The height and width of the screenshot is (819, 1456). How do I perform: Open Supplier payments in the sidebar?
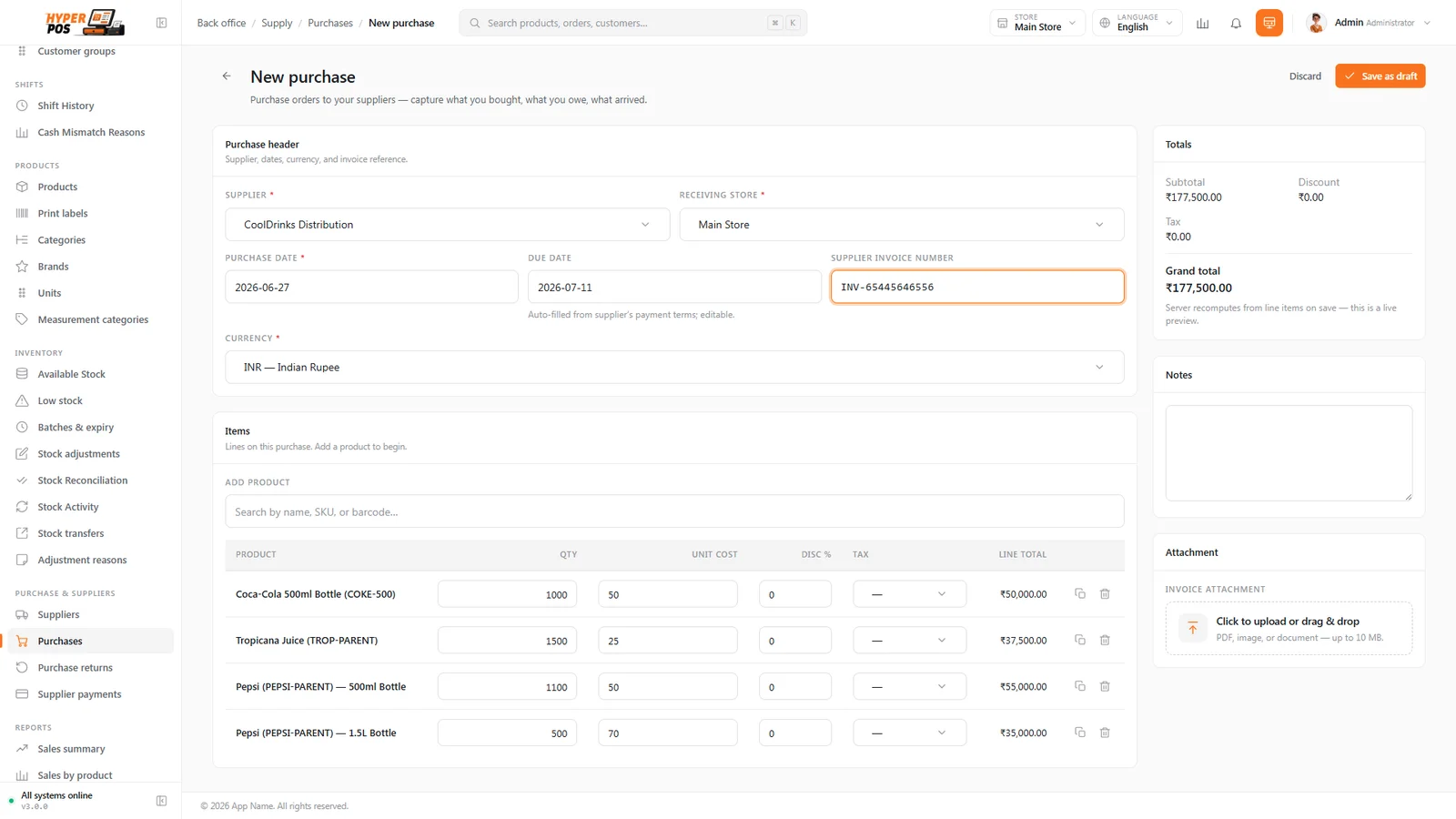79,694
